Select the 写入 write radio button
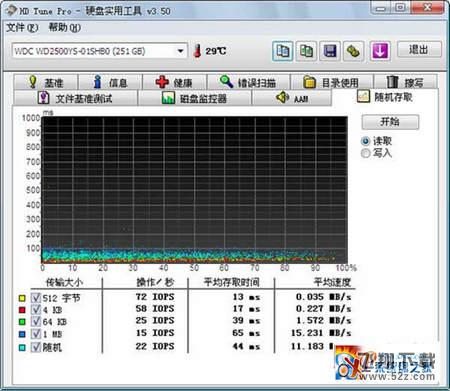Viewport: 450px width, 391px height. click(366, 153)
